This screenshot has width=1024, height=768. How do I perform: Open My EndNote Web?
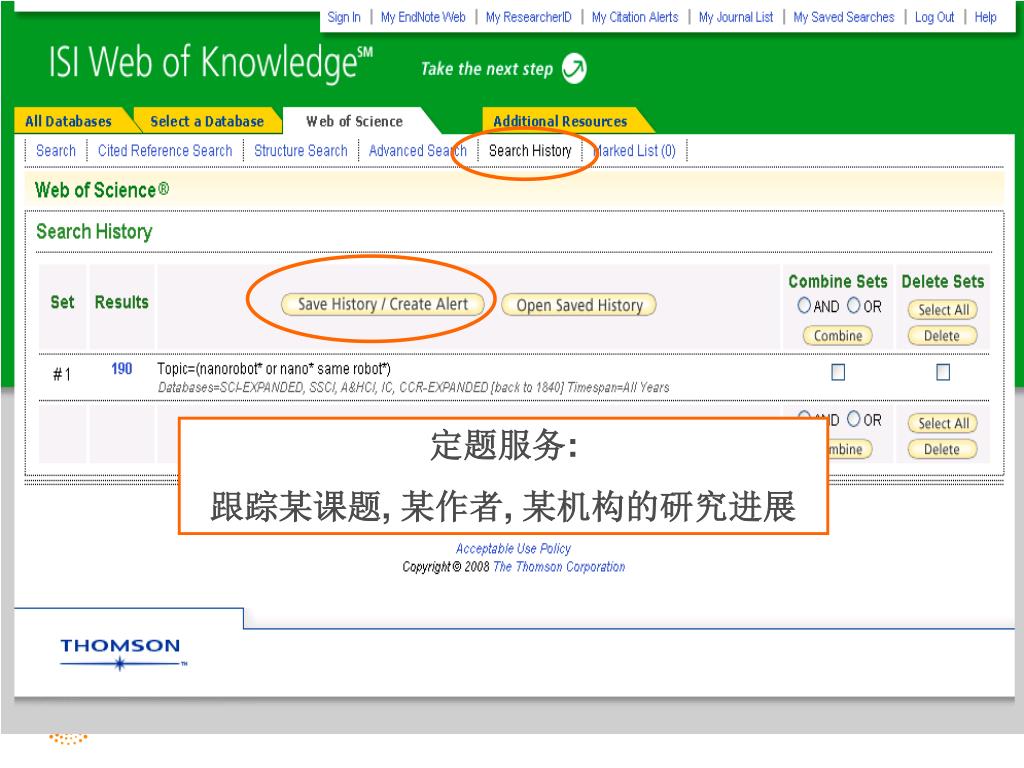[x=423, y=17]
